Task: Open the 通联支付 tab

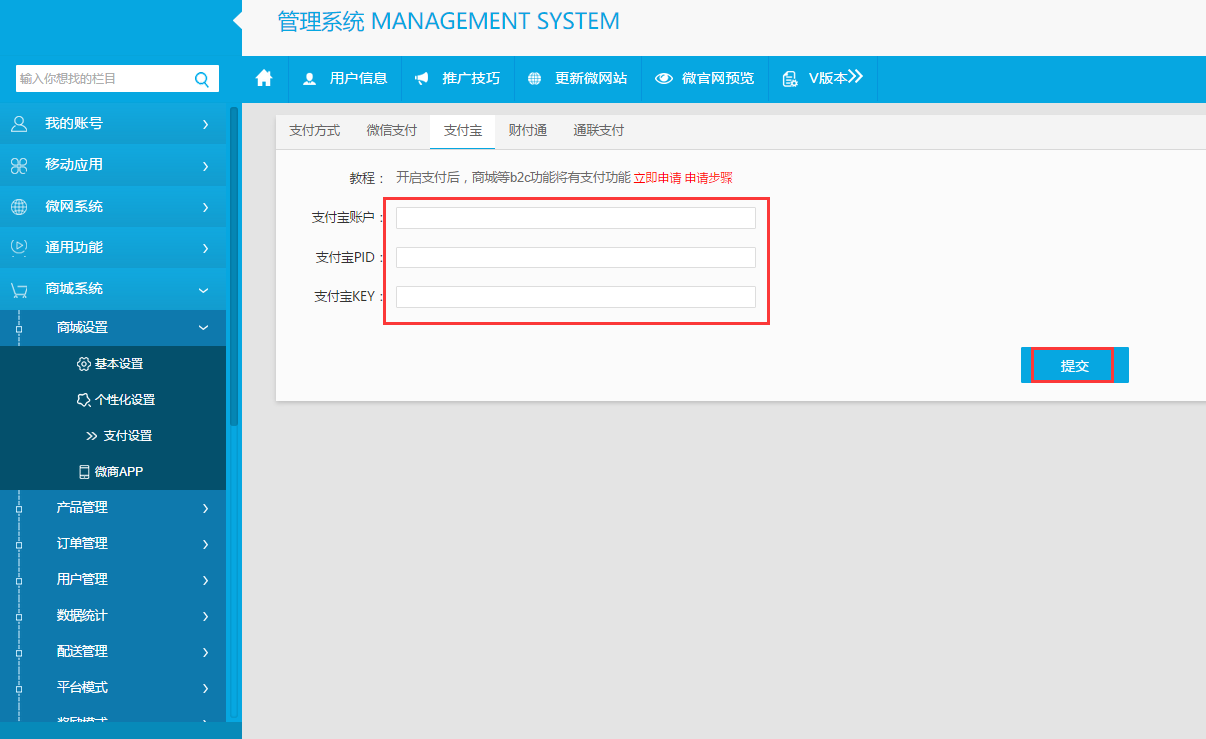Action: [x=599, y=131]
